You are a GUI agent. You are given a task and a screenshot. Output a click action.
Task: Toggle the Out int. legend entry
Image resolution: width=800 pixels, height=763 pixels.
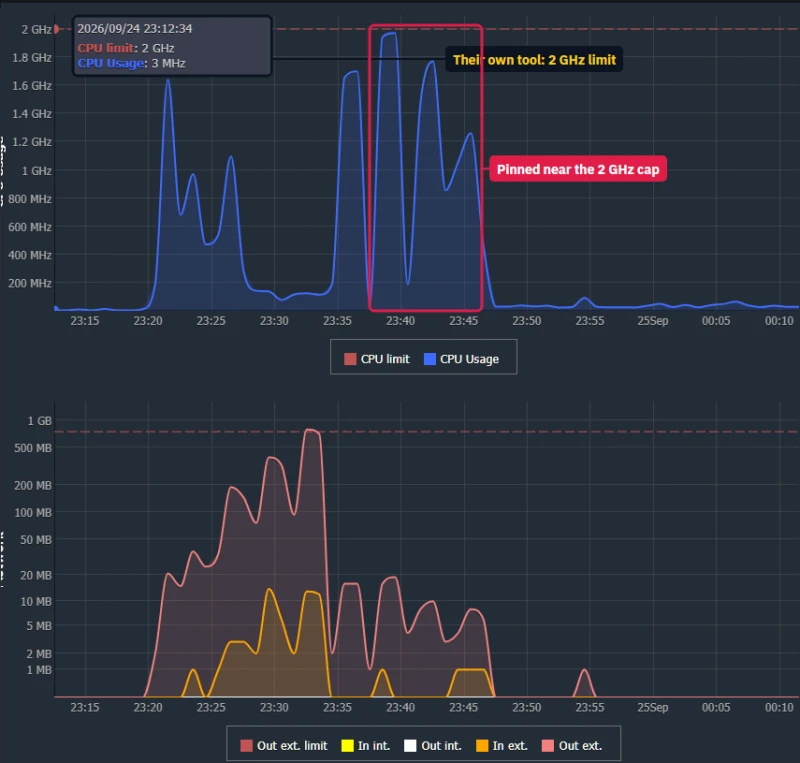433,746
